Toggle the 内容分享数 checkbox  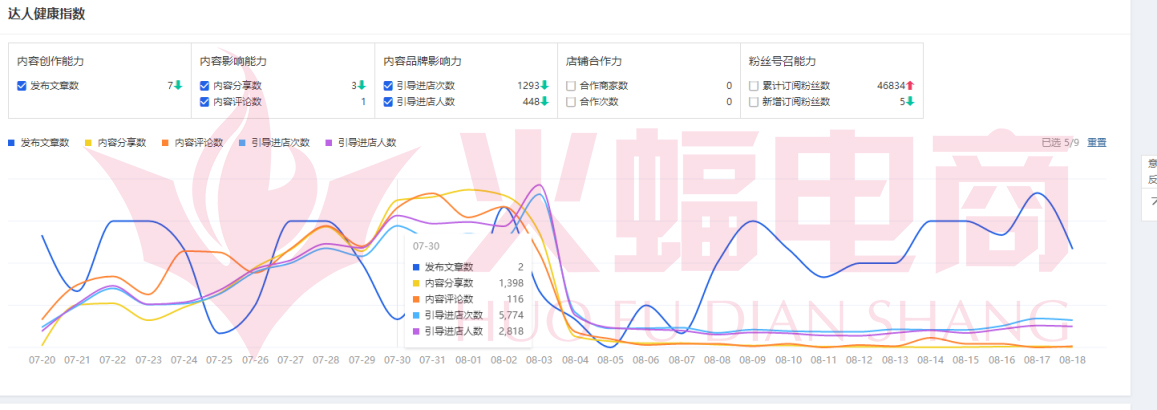tap(205, 86)
